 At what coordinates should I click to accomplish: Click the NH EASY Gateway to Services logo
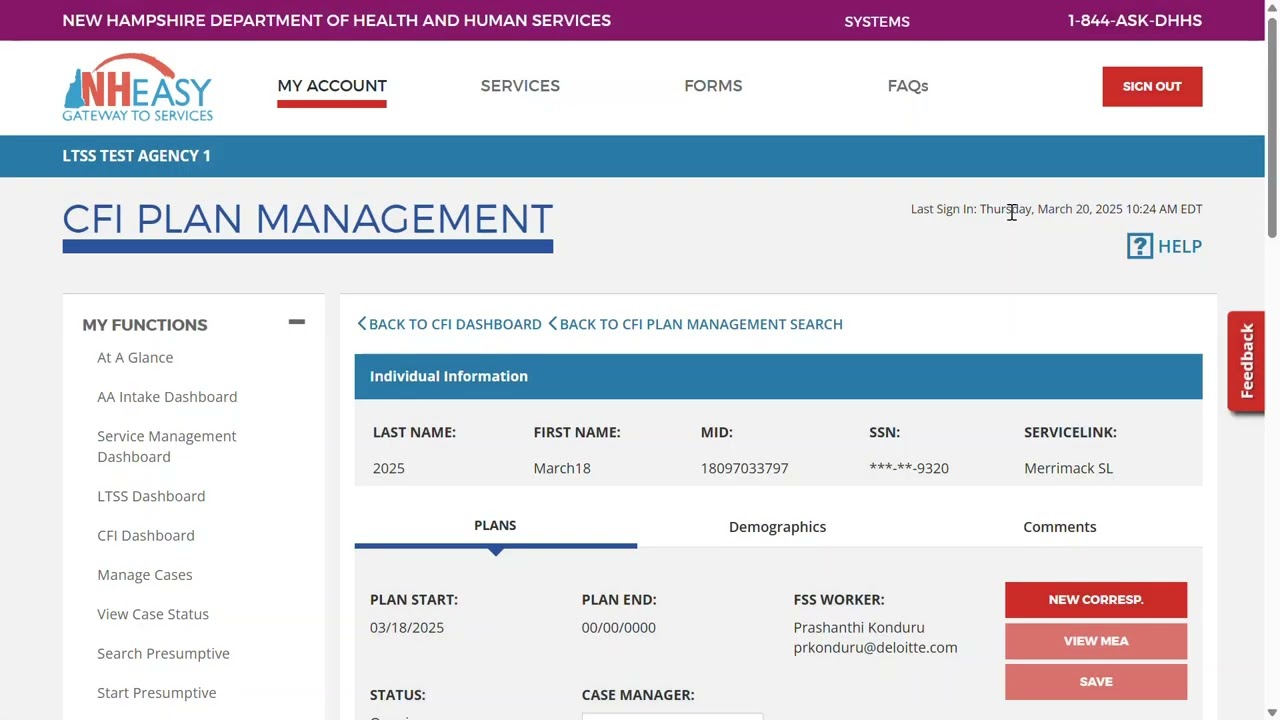[x=137, y=88]
